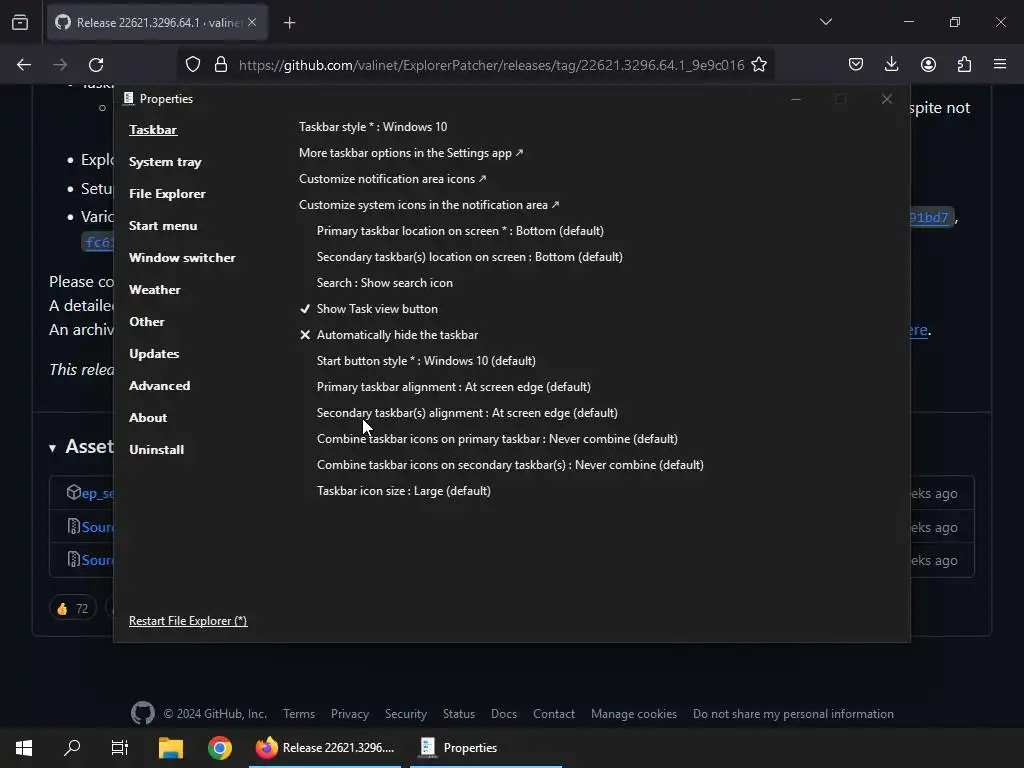Select the File Explorer section
The height and width of the screenshot is (768, 1024).
[x=167, y=194]
